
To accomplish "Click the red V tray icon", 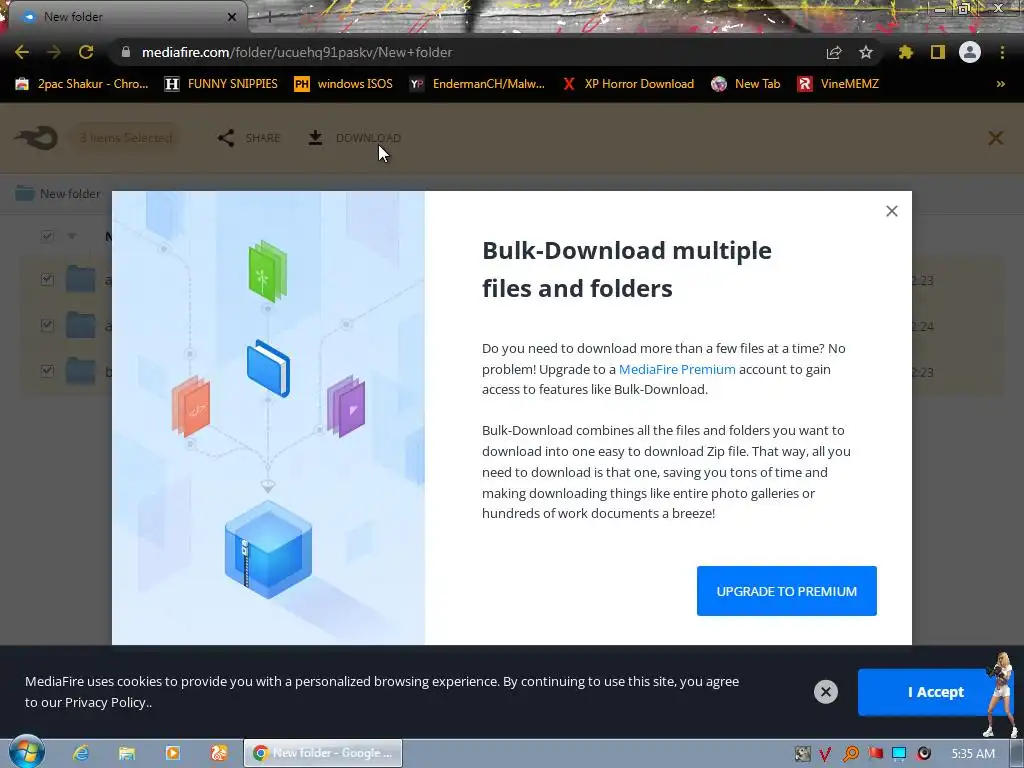I will point(825,754).
